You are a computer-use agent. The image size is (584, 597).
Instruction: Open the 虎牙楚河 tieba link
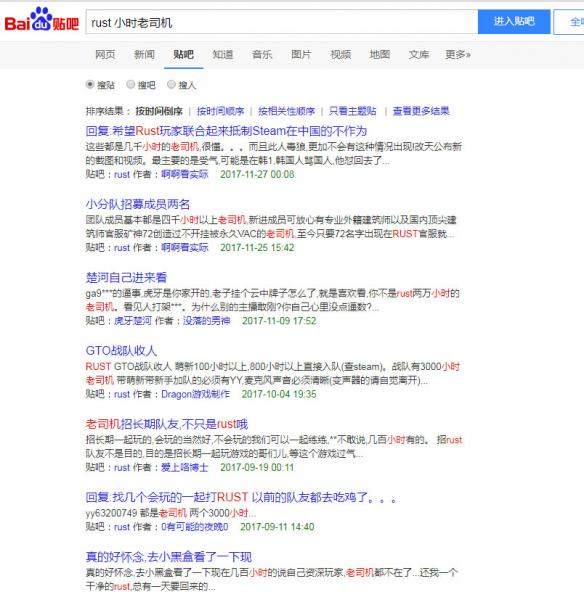(133, 321)
